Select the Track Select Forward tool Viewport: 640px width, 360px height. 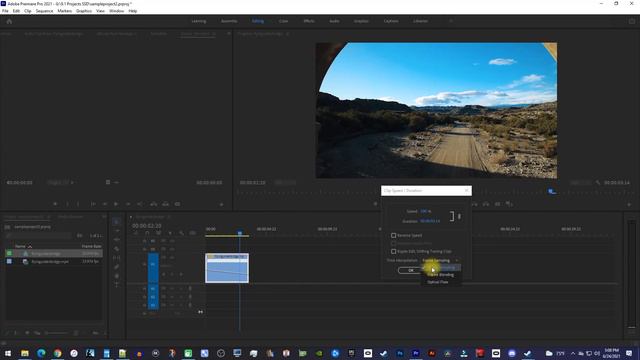(x=116, y=231)
